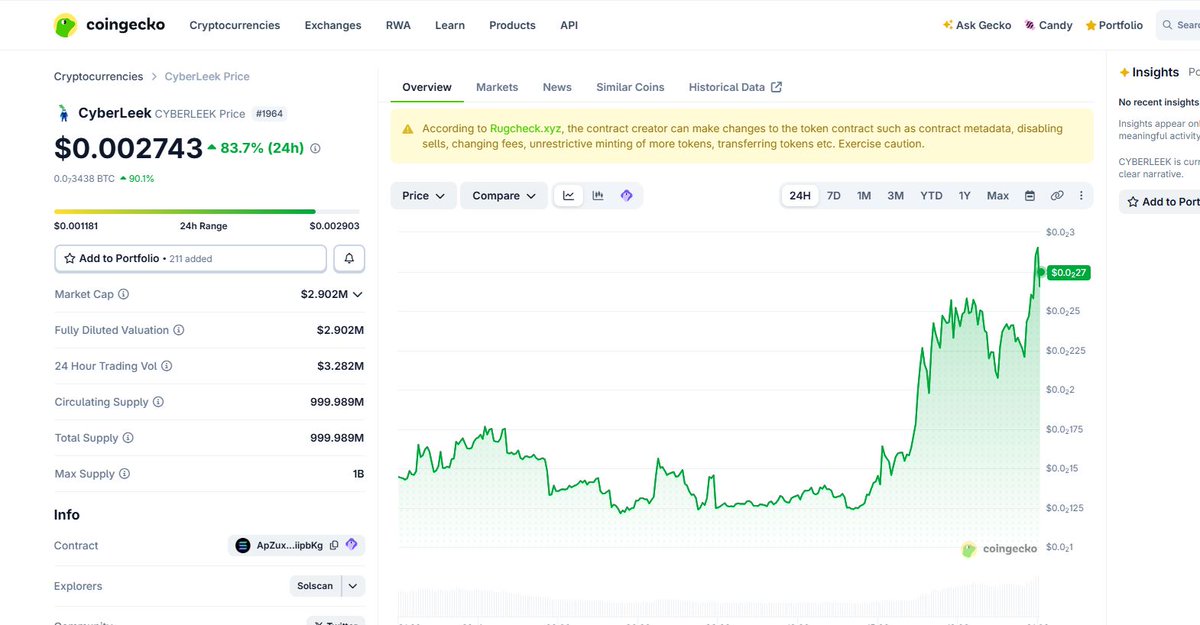The width and height of the screenshot is (1200, 625).
Task: Open the Exchanges nav menu
Action: pyautogui.click(x=333, y=25)
